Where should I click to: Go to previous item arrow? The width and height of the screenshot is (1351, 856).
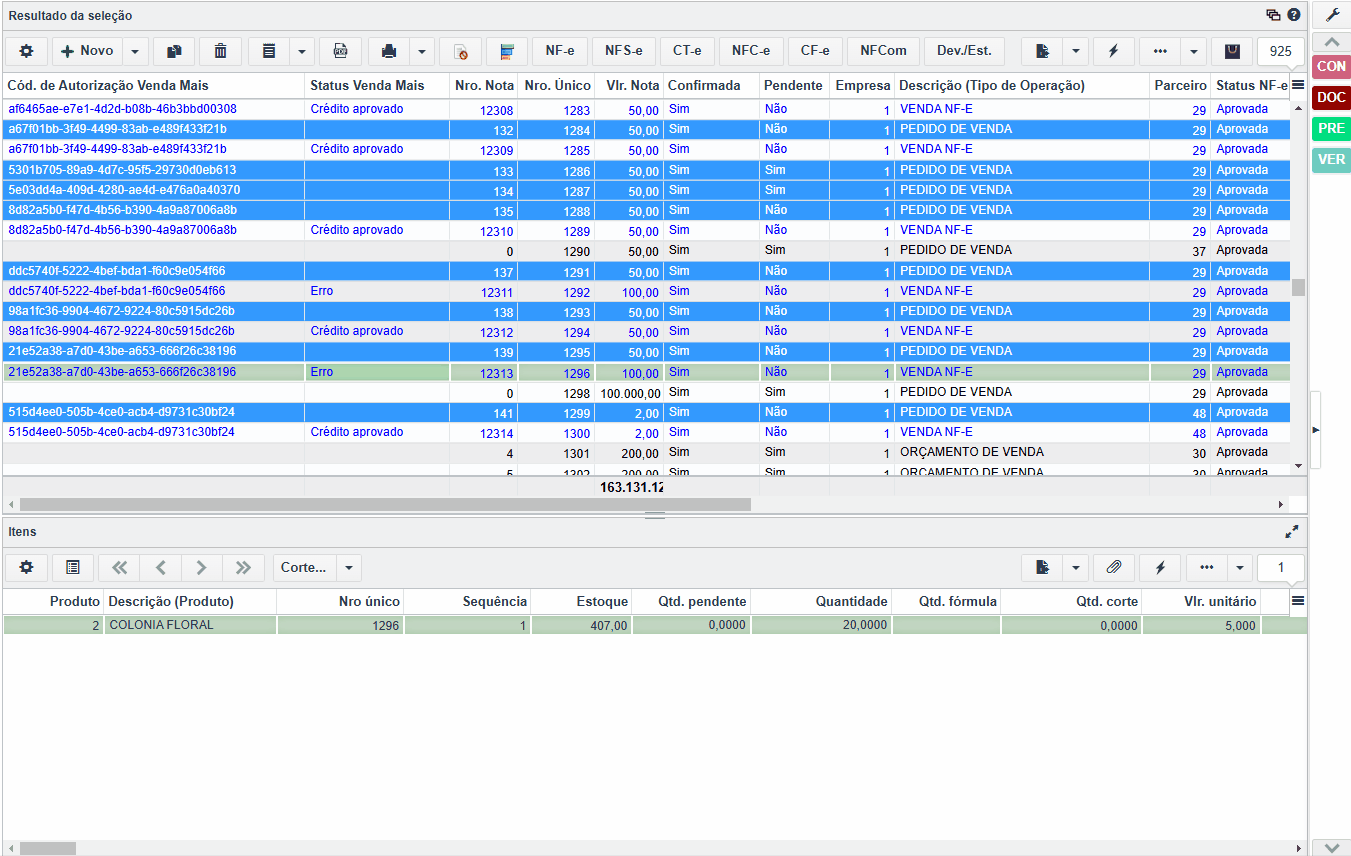[x=161, y=567]
